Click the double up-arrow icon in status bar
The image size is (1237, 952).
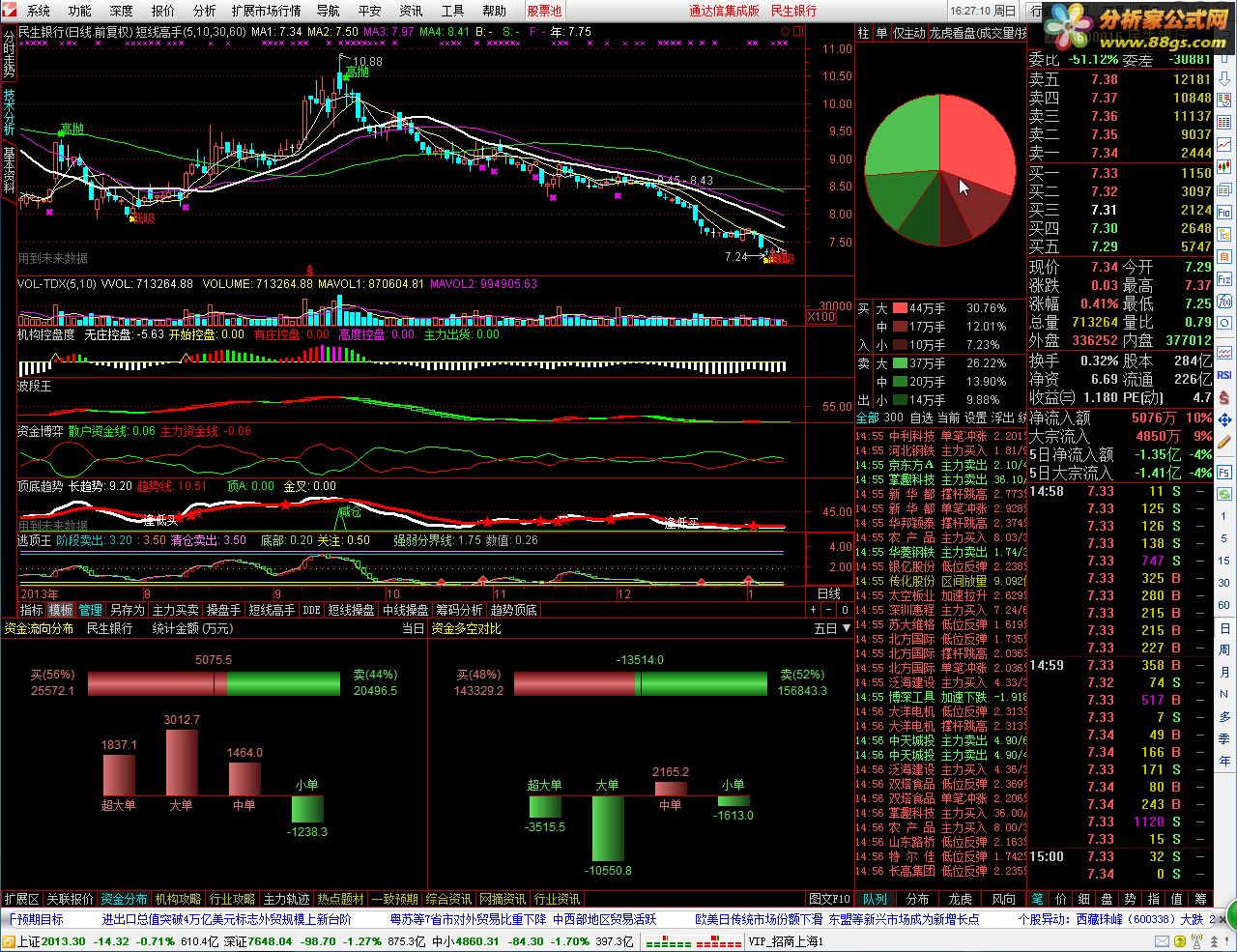(1215, 941)
